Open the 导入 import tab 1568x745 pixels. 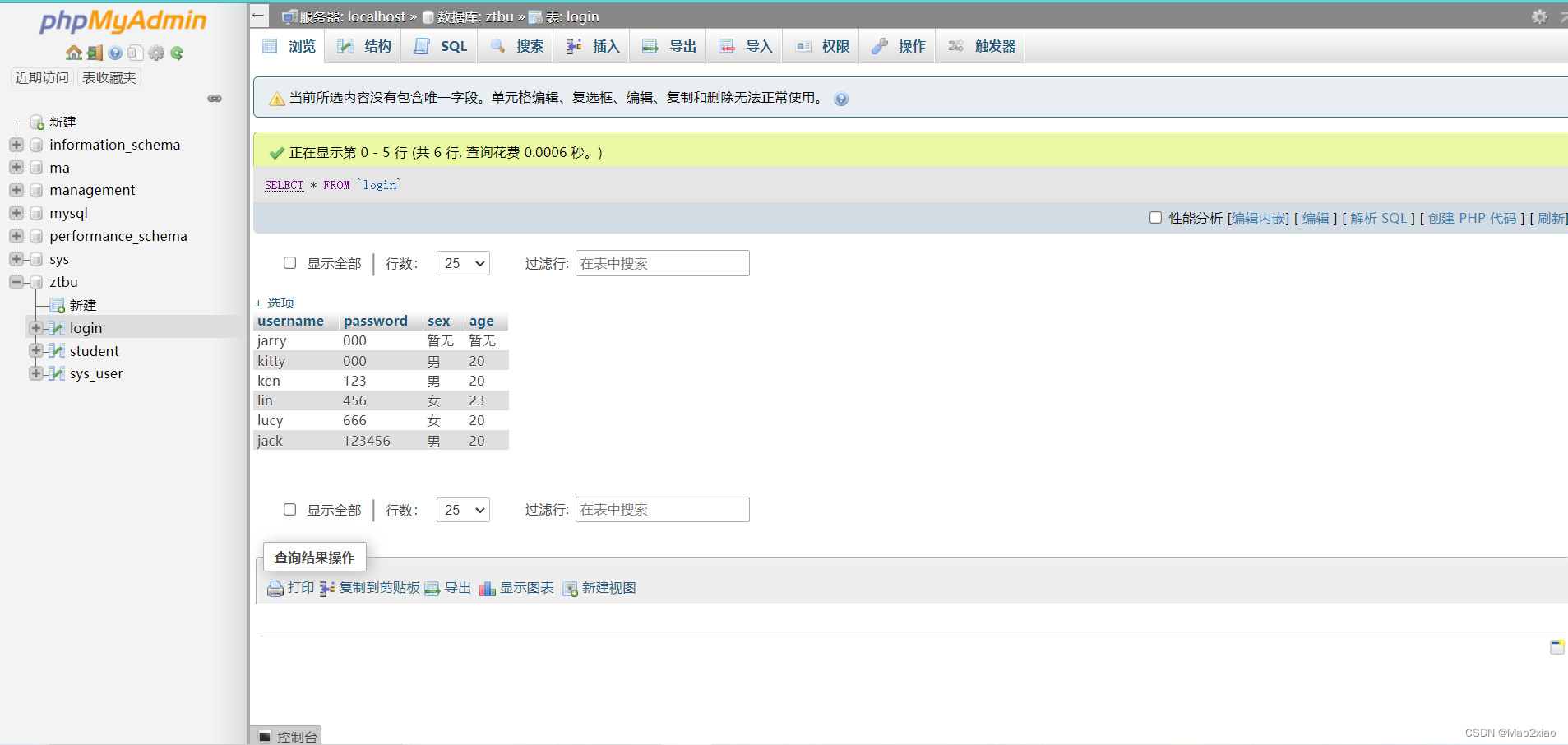(x=745, y=46)
